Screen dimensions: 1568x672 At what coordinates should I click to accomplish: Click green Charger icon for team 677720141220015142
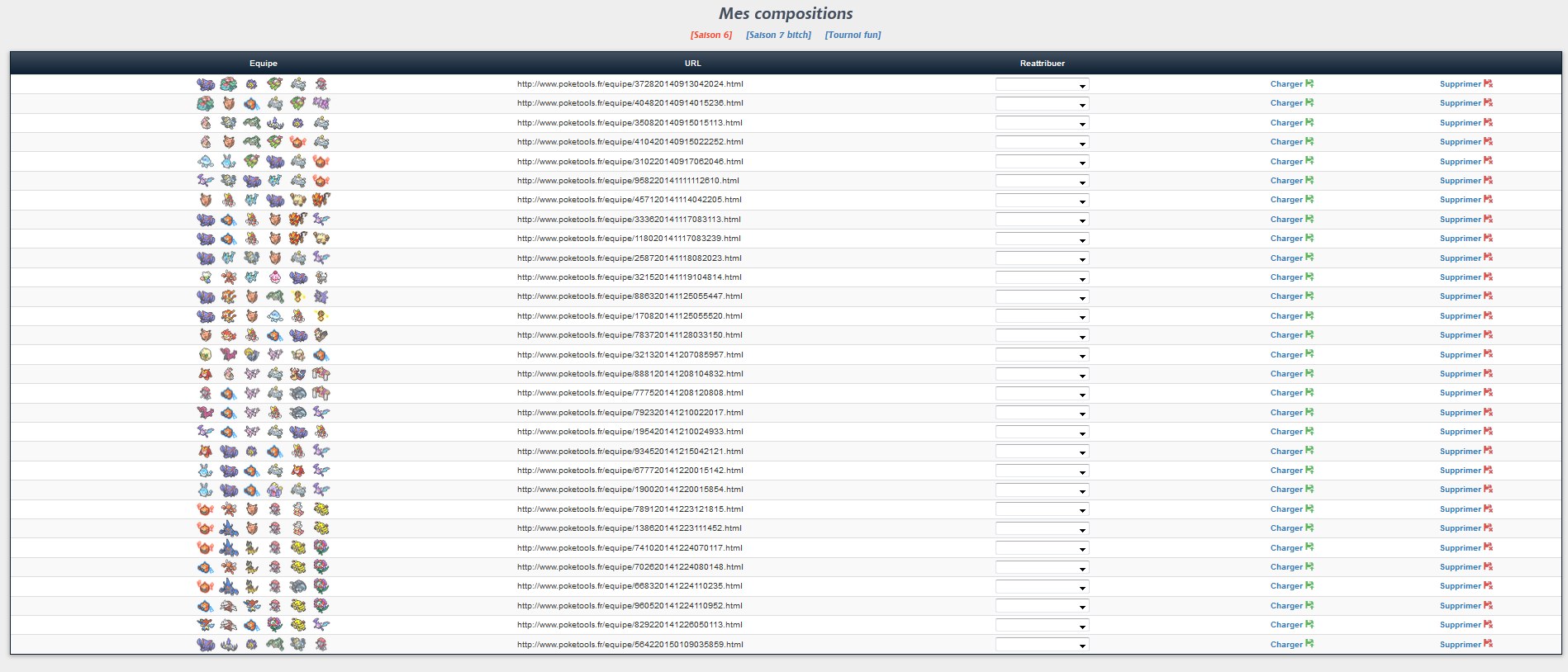click(1309, 470)
